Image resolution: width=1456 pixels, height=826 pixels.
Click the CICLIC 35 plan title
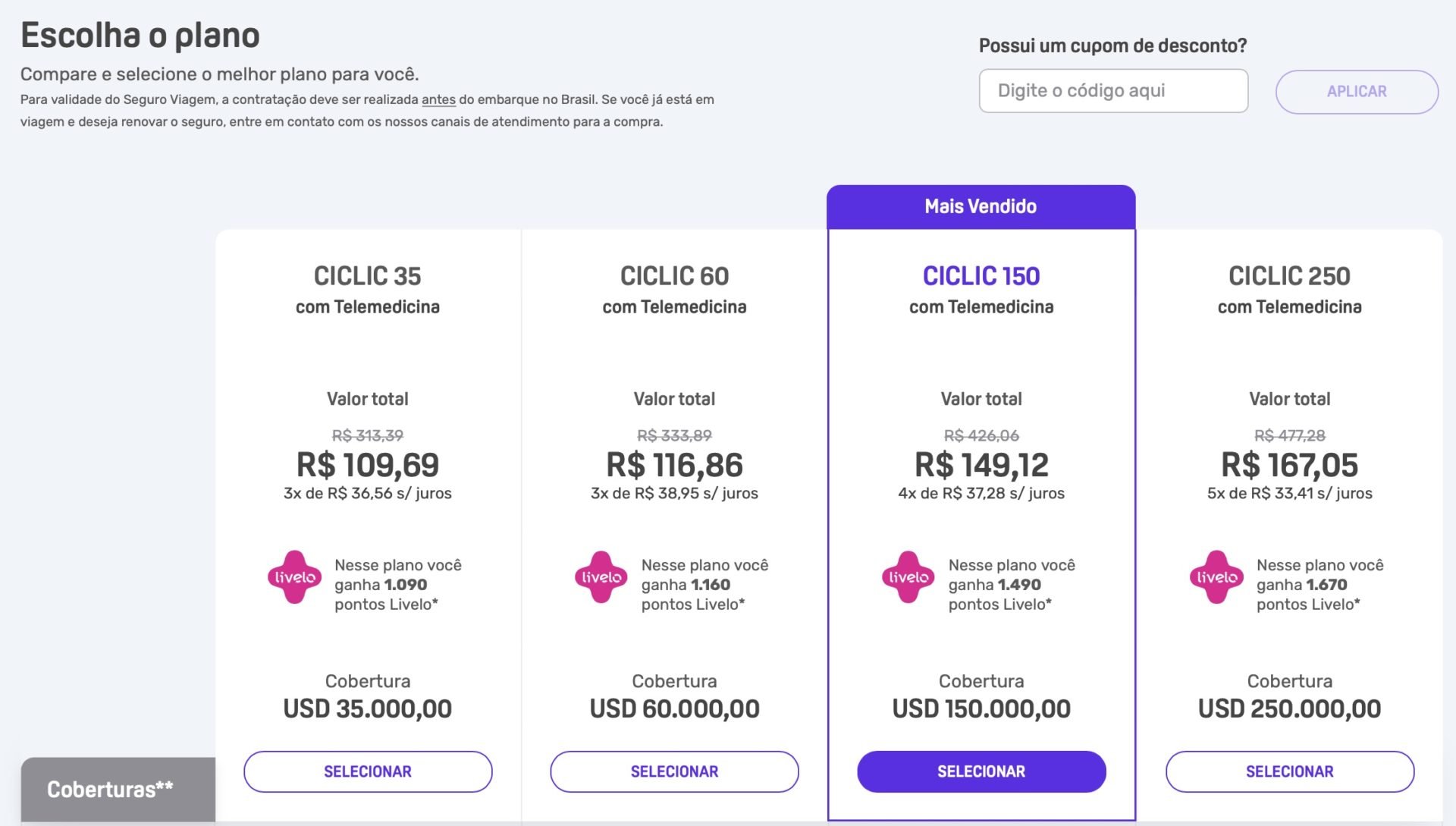pyautogui.click(x=368, y=276)
